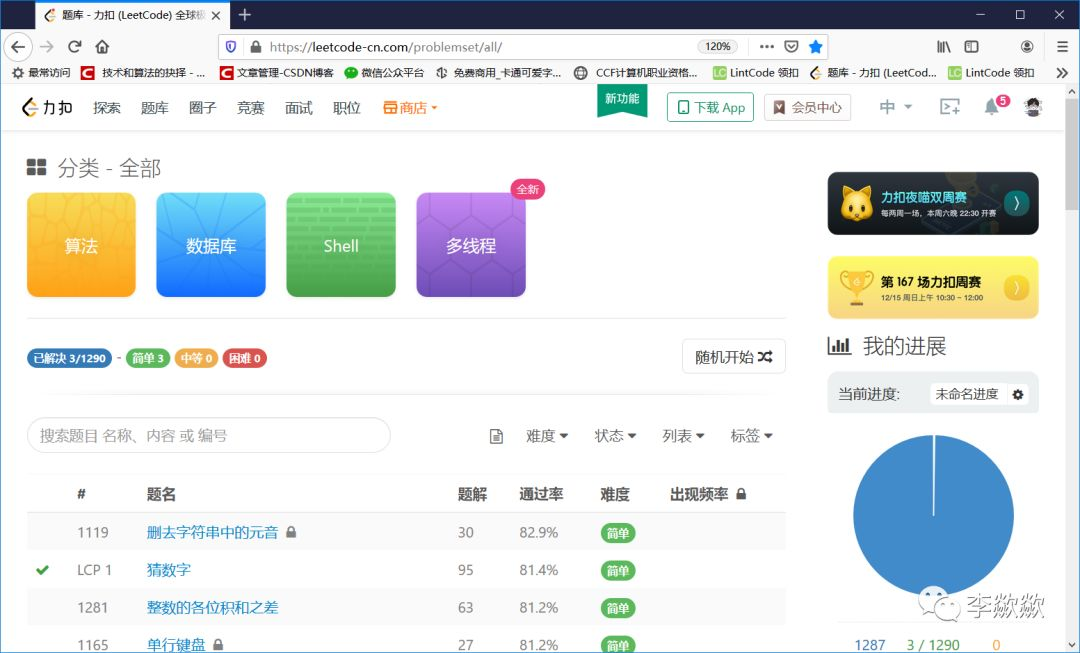
Task: Click the 下载 App button
Action: tap(710, 107)
